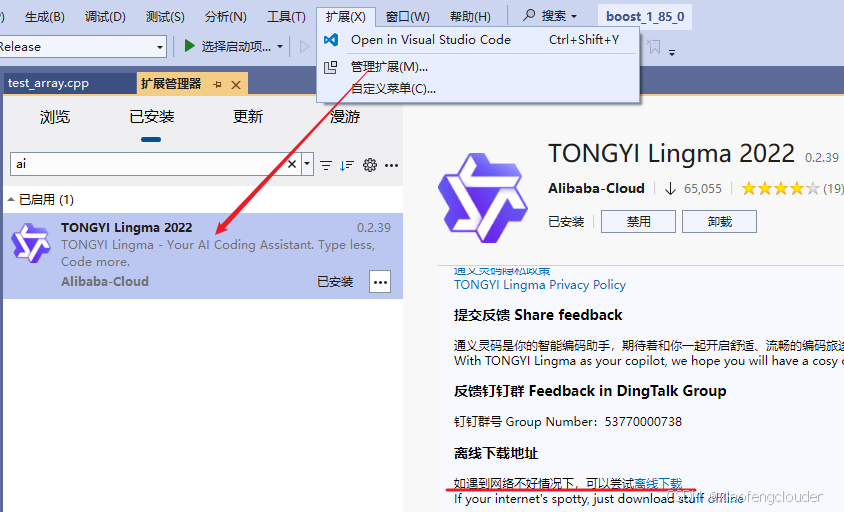Click the bookmark icon in toolbar

[654, 47]
